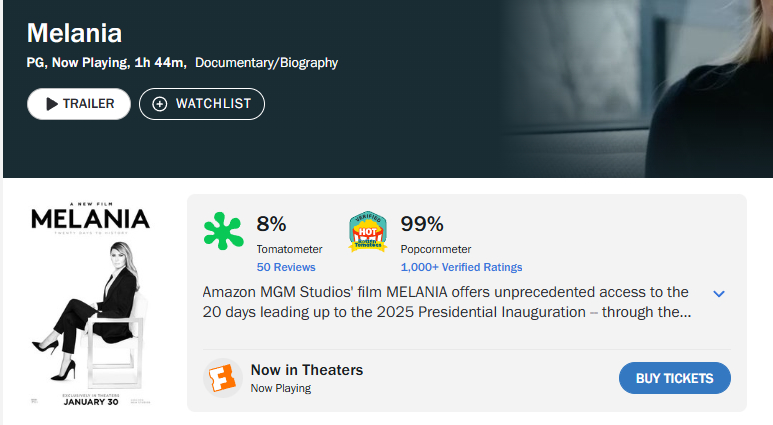Open the 1,000+ Verified Ratings link
Viewport: 773px width, 425px height.
pyautogui.click(x=461, y=267)
